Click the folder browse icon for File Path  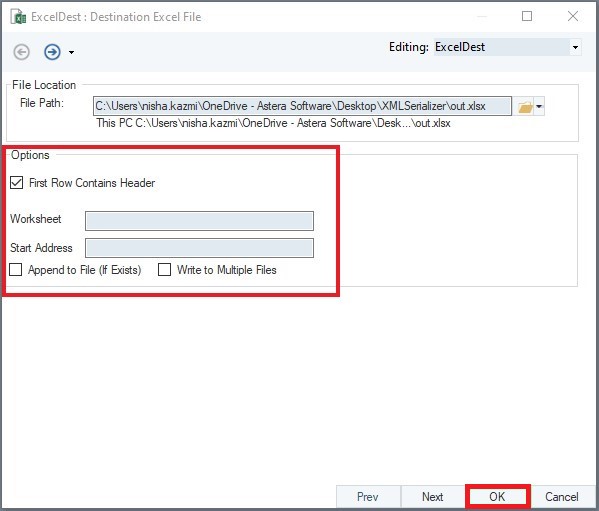click(x=525, y=107)
